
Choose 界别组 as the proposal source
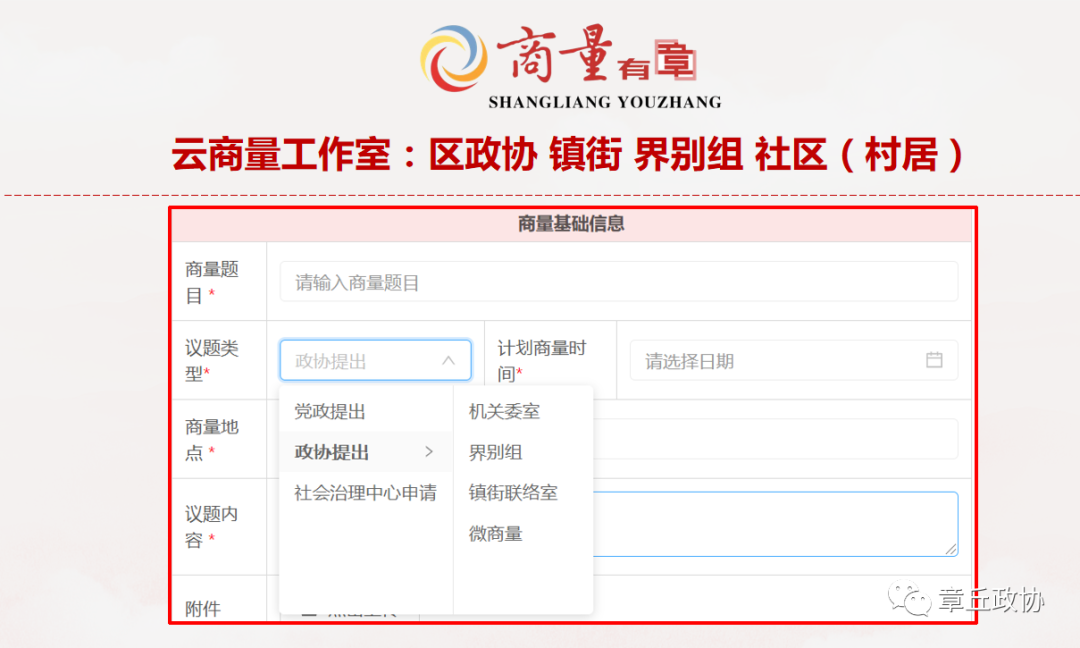(x=497, y=452)
